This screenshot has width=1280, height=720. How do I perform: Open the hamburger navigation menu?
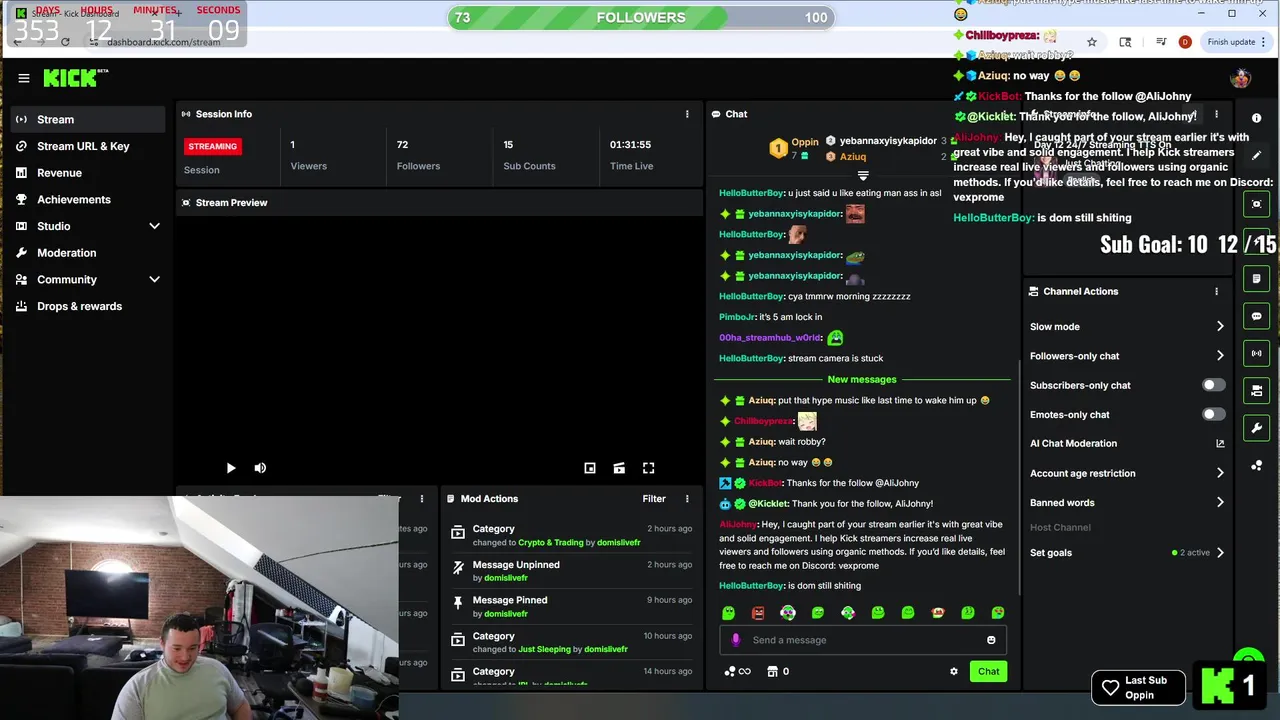point(23,78)
